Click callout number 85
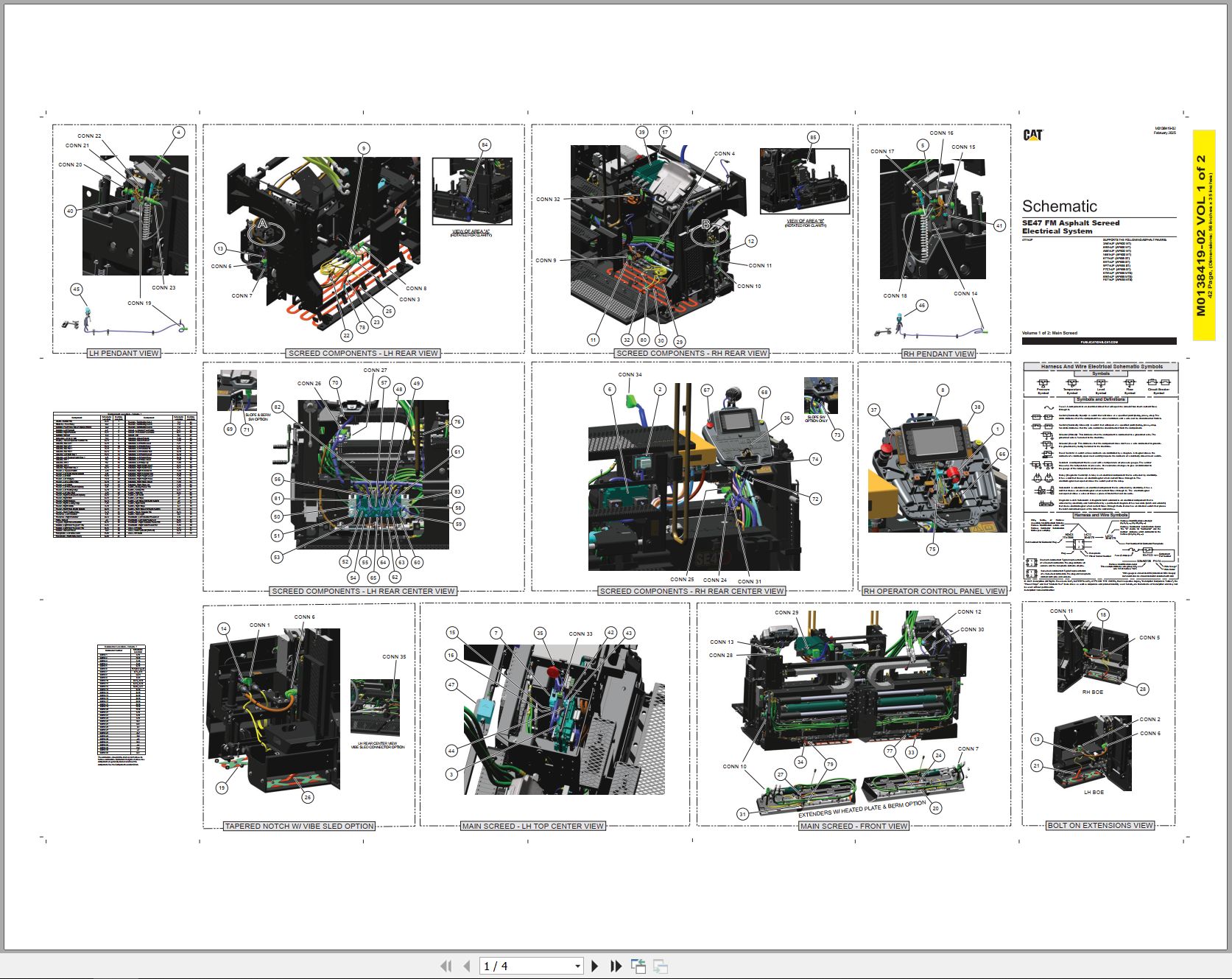1232x979 pixels. tap(813, 138)
